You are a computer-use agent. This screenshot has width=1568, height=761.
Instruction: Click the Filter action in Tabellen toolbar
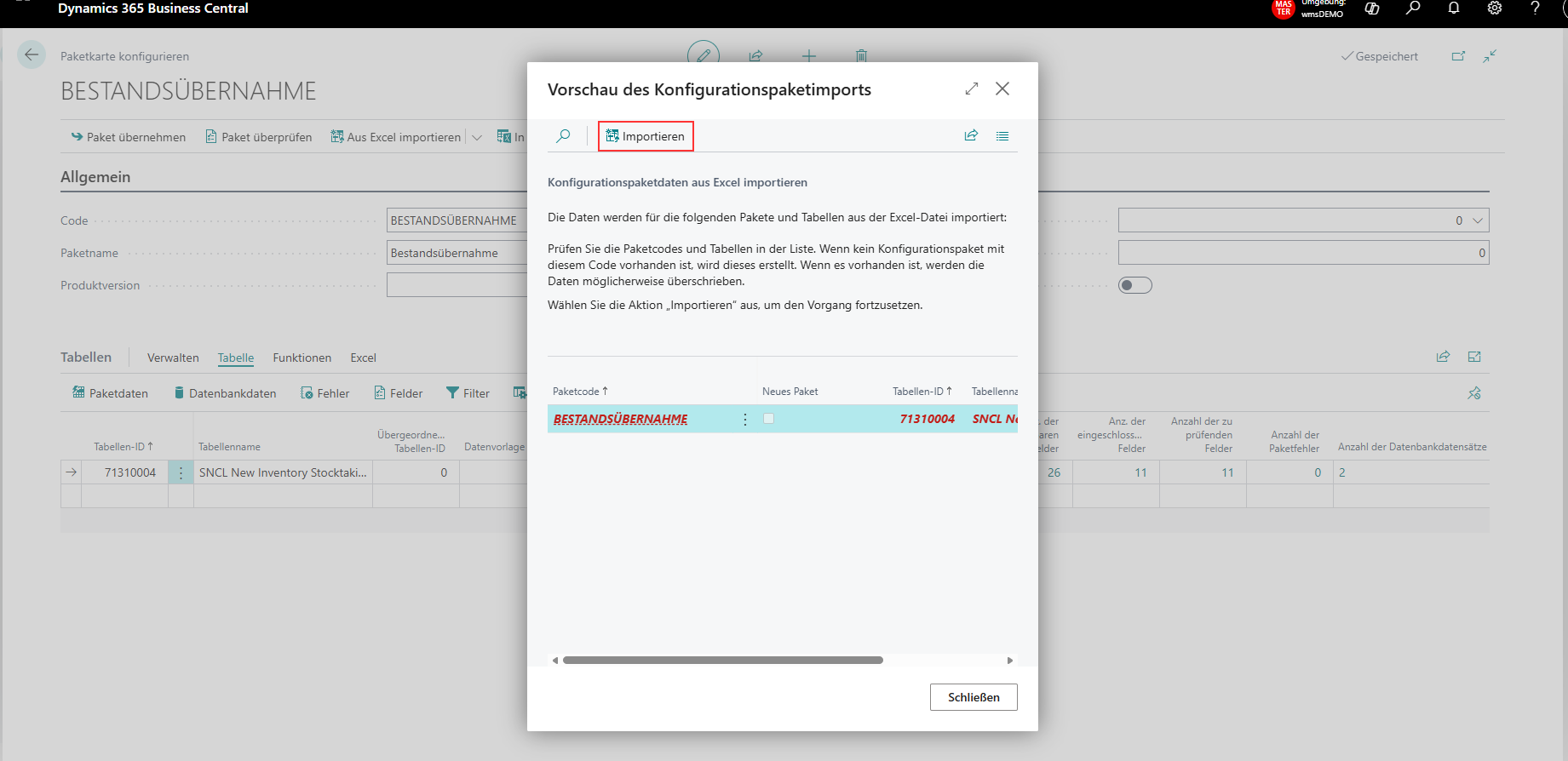click(468, 393)
